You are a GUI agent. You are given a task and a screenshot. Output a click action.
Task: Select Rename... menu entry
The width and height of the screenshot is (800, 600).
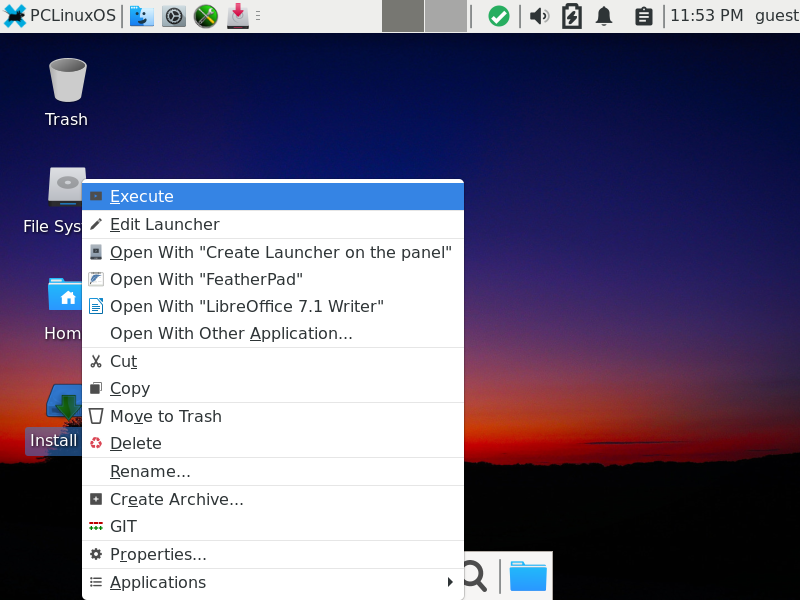point(273,472)
